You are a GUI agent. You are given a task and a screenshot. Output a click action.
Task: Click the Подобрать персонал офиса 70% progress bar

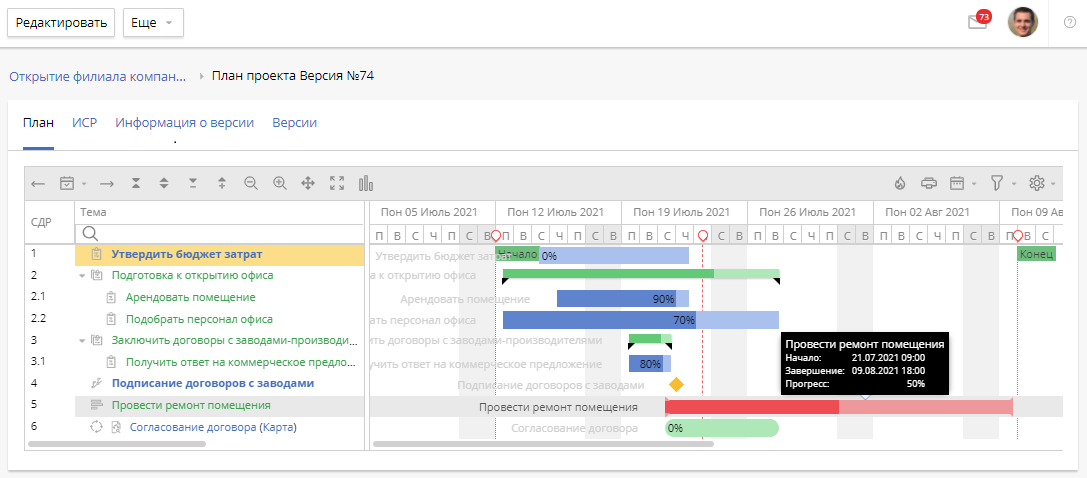[641, 320]
